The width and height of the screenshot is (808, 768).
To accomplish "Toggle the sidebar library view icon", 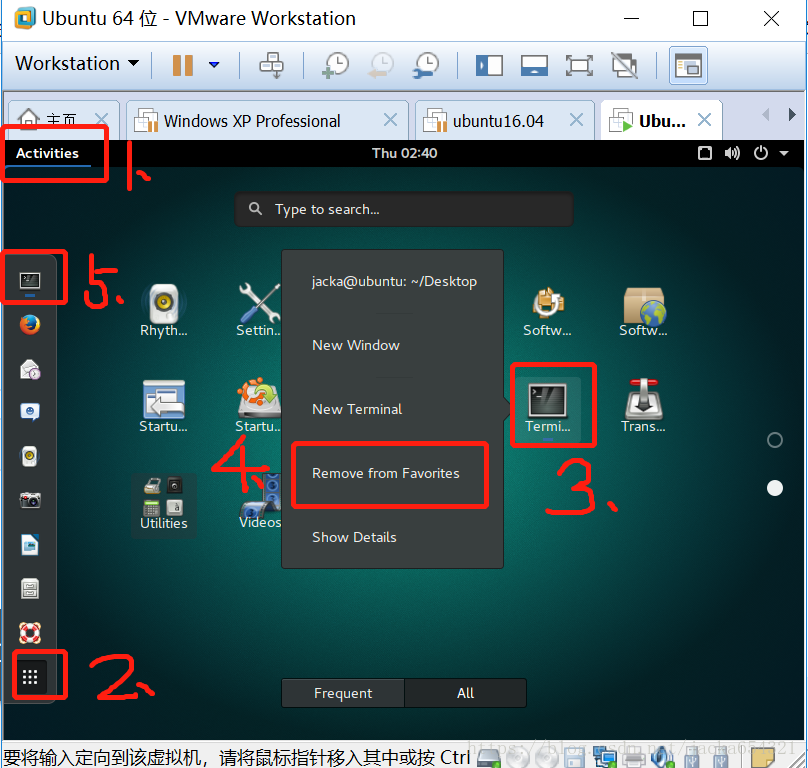I will point(489,65).
